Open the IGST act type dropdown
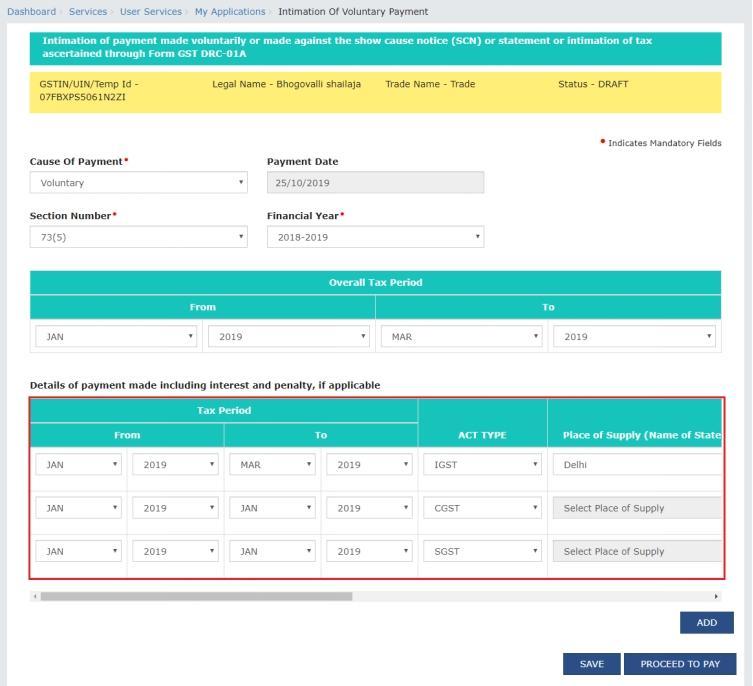753x686 pixels. point(482,465)
